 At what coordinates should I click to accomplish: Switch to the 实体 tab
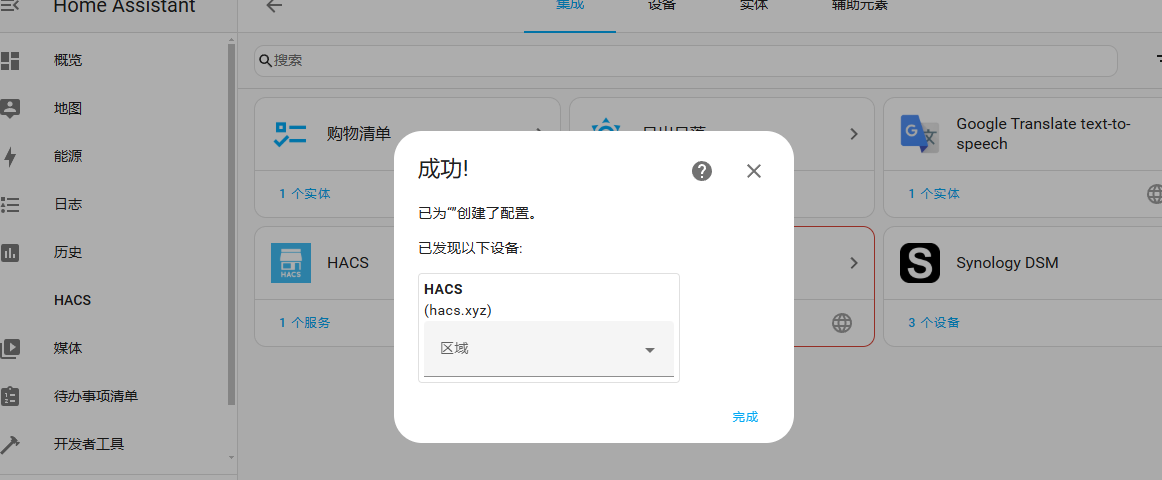click(754, 6)
